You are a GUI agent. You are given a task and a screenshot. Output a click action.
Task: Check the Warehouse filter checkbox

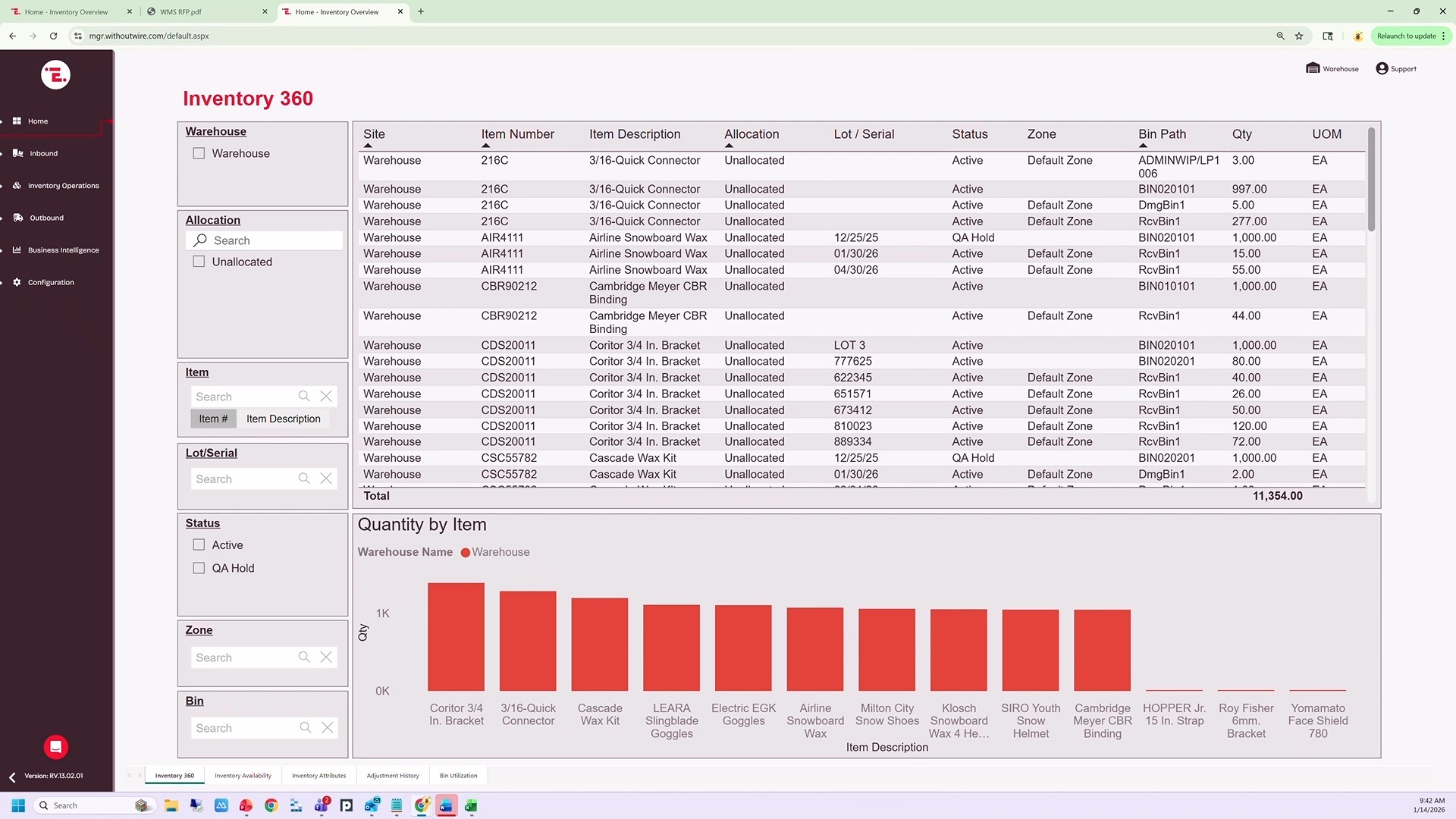tap(199, 153)
